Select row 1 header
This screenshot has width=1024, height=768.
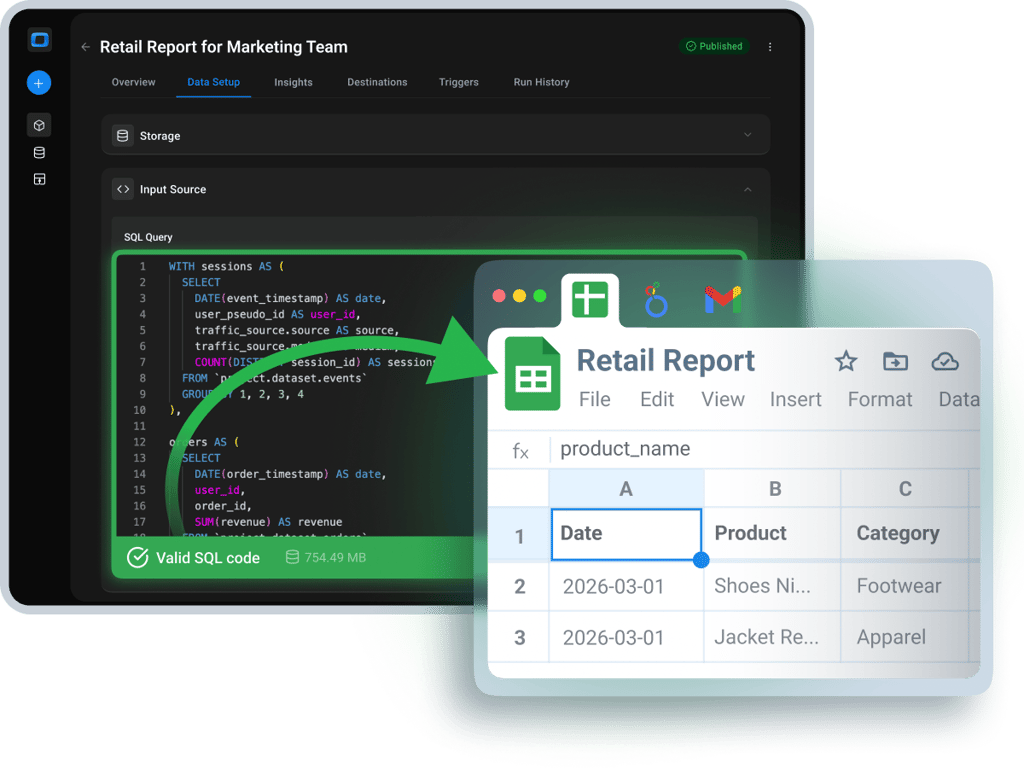coord(519,536)
